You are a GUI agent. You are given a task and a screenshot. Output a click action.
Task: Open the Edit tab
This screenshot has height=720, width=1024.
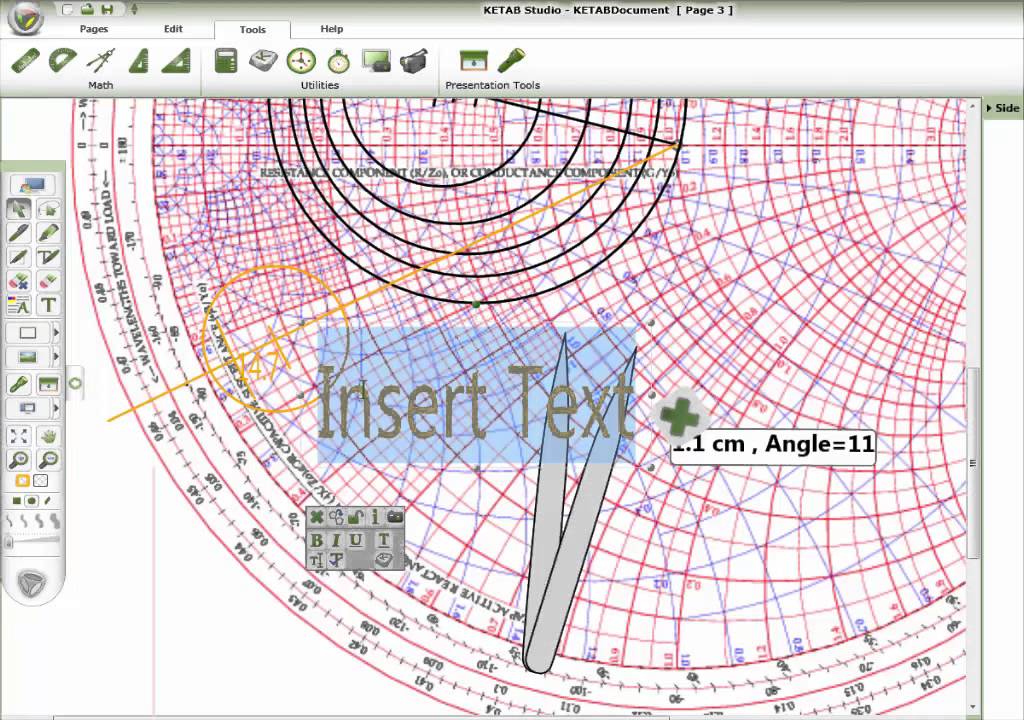(173, 29)
